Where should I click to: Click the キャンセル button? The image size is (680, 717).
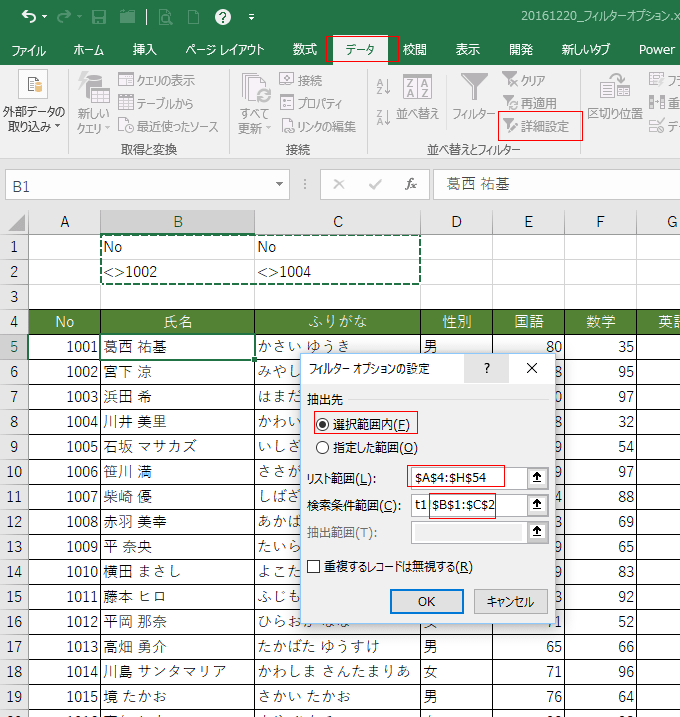[509, 601]
